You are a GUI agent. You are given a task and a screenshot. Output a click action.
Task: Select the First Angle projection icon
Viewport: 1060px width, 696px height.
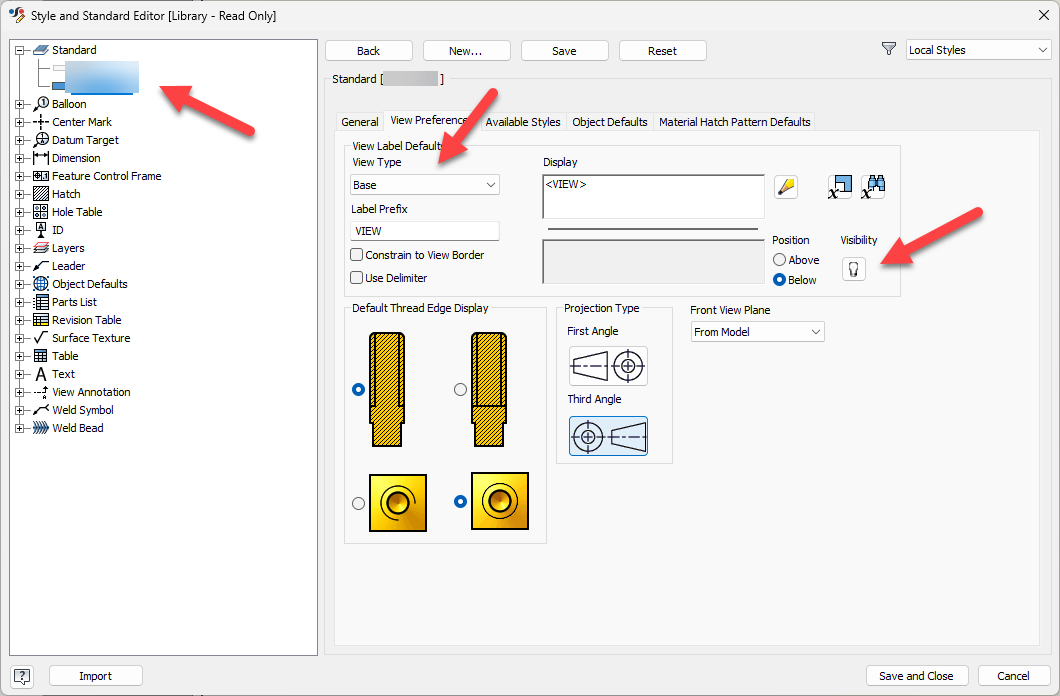click(608, 366)
